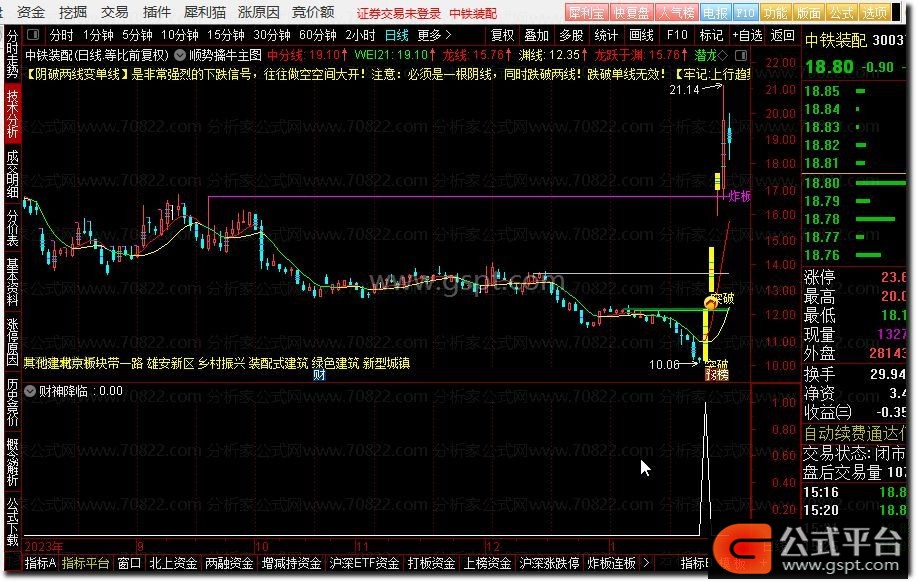Open the 顺势擒牛主图 indicator dropdown circle
The image size is (918, 582).
pos(180,56)
